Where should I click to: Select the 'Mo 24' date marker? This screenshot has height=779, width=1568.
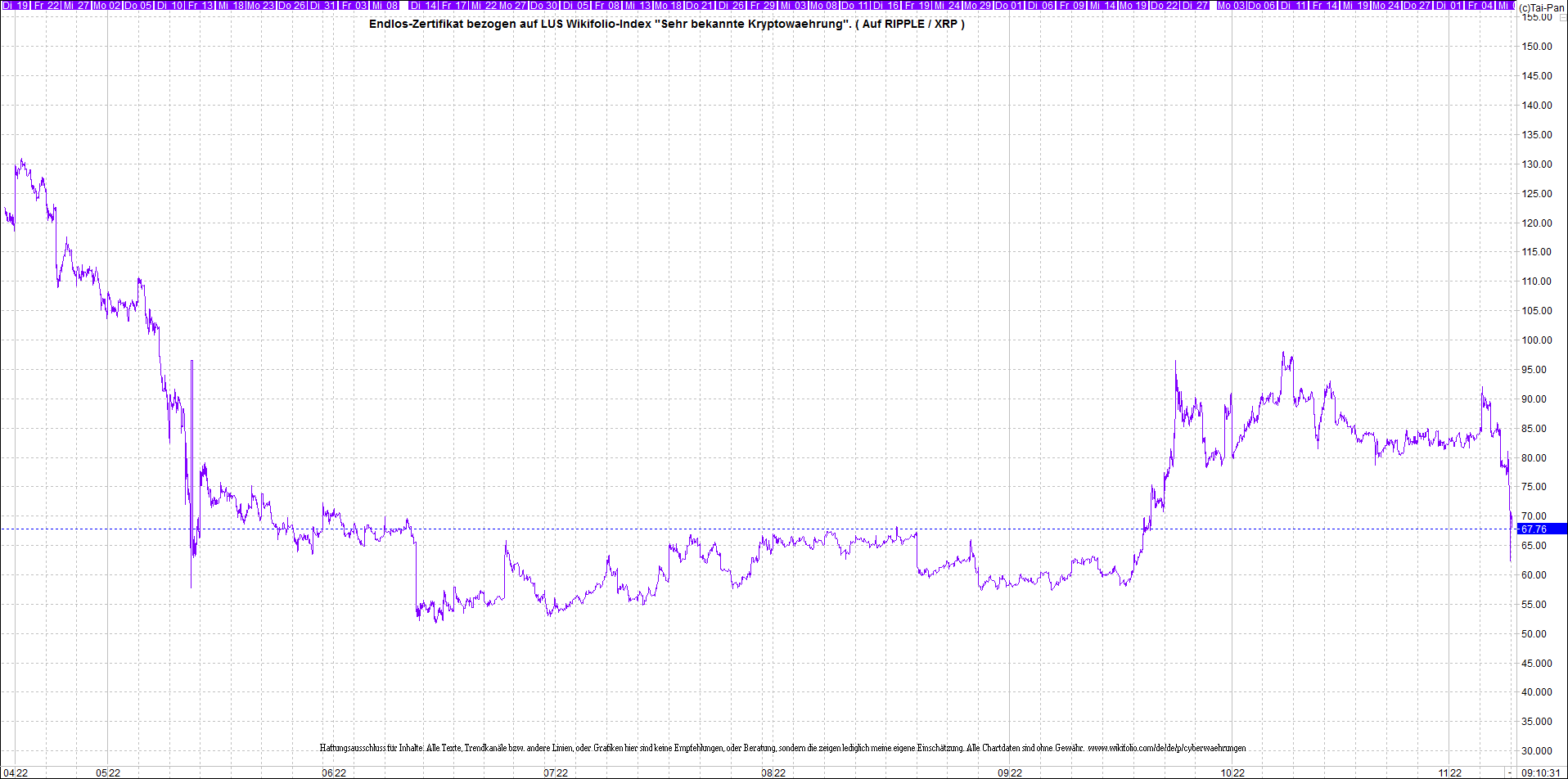click(x=1386, y=5)
